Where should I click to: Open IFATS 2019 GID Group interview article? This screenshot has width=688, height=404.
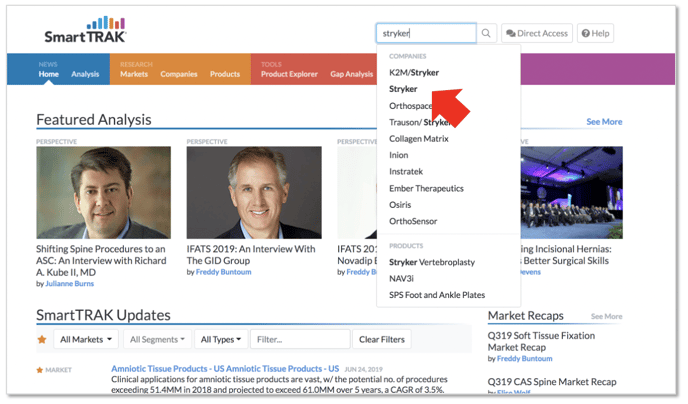tap(251, 255)
